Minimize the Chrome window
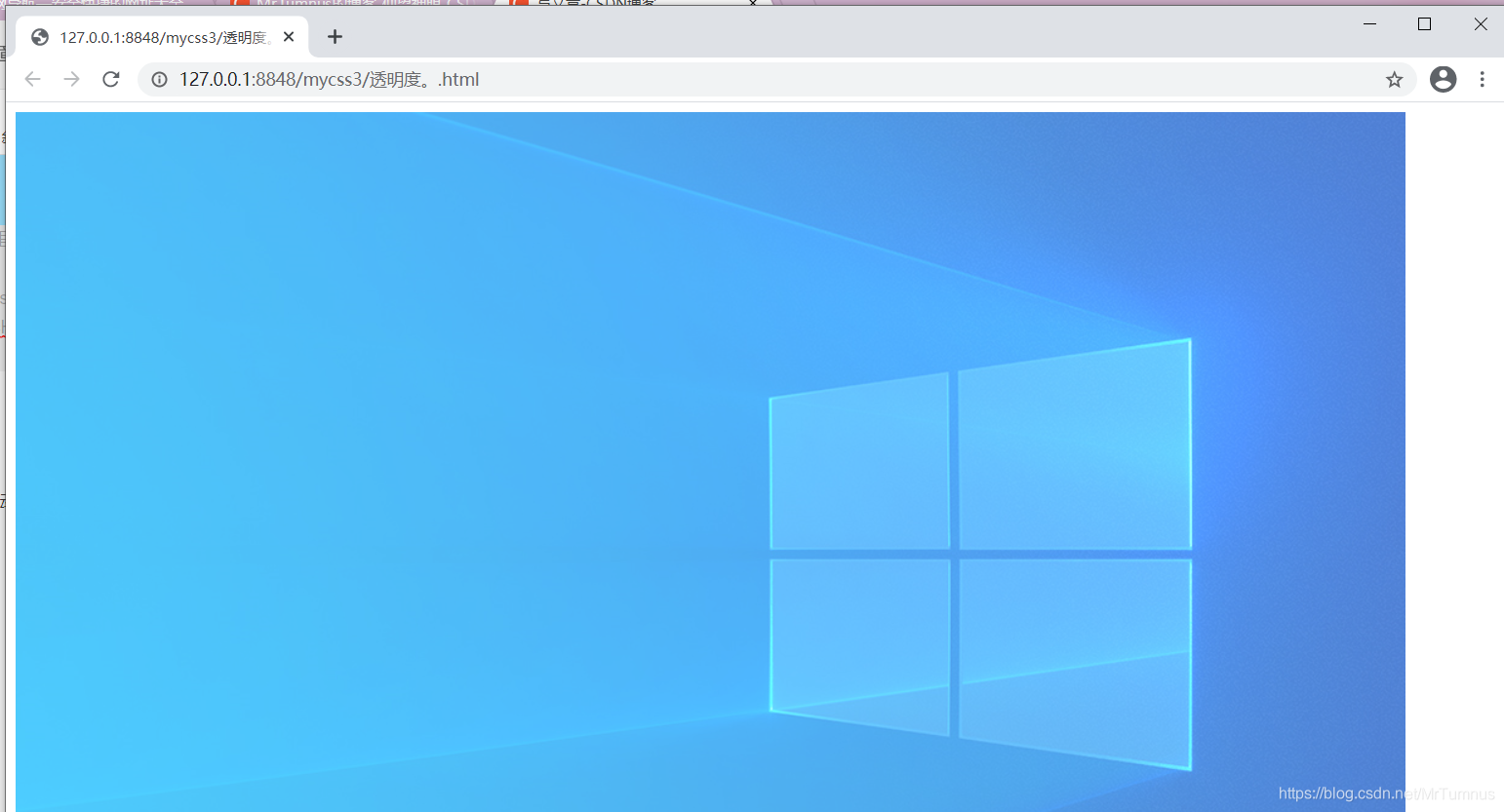Image resolution: width=1504 pixels, height=812 pixels. [x=1369, y=24]
